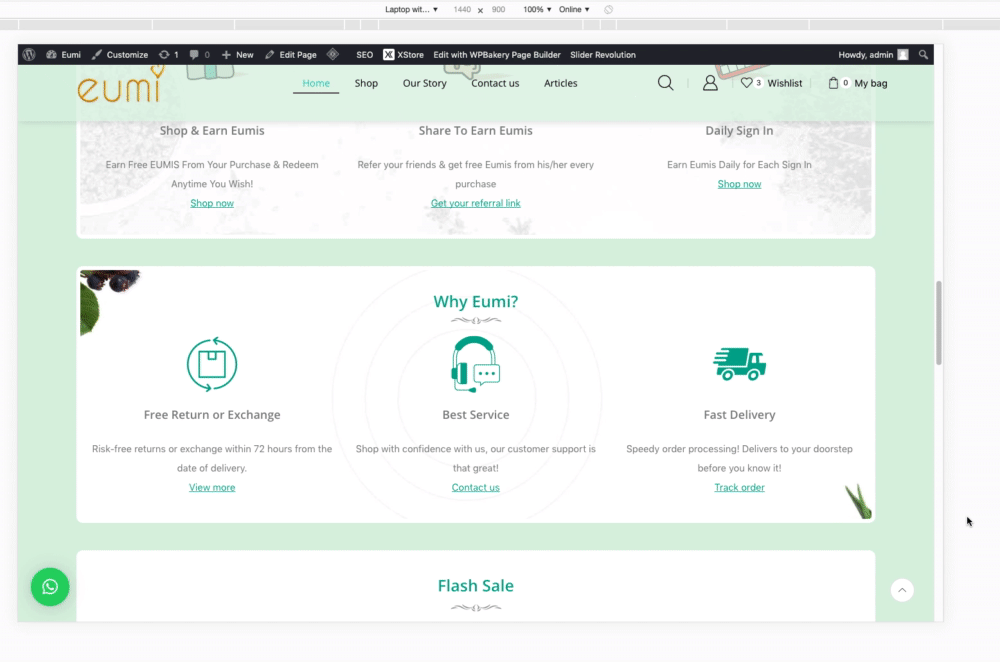Click the Flash Sale heading
The height and width of the screenshot is (662, 1000).
[x=475, y=585]
